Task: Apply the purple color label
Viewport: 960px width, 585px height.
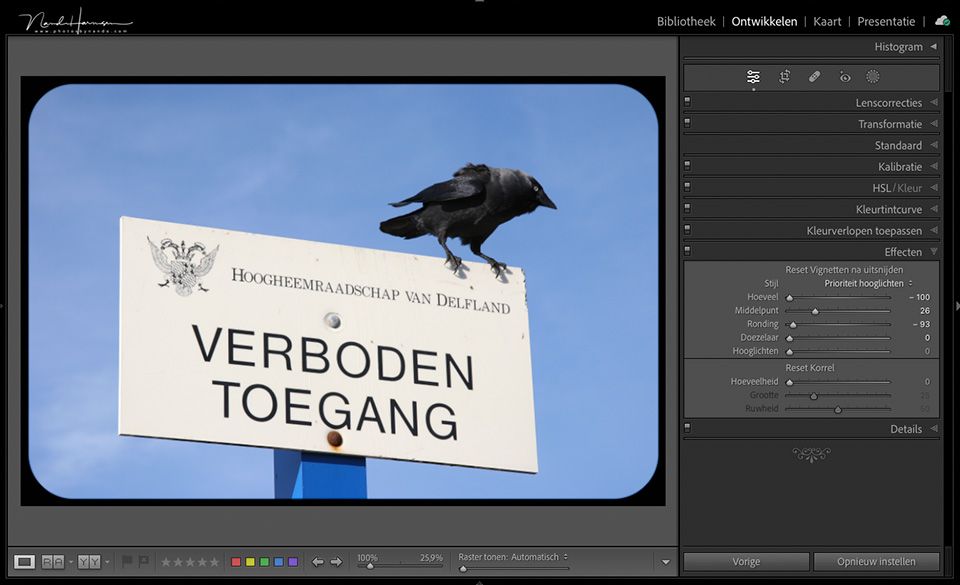Action: [x=293, y=562]
